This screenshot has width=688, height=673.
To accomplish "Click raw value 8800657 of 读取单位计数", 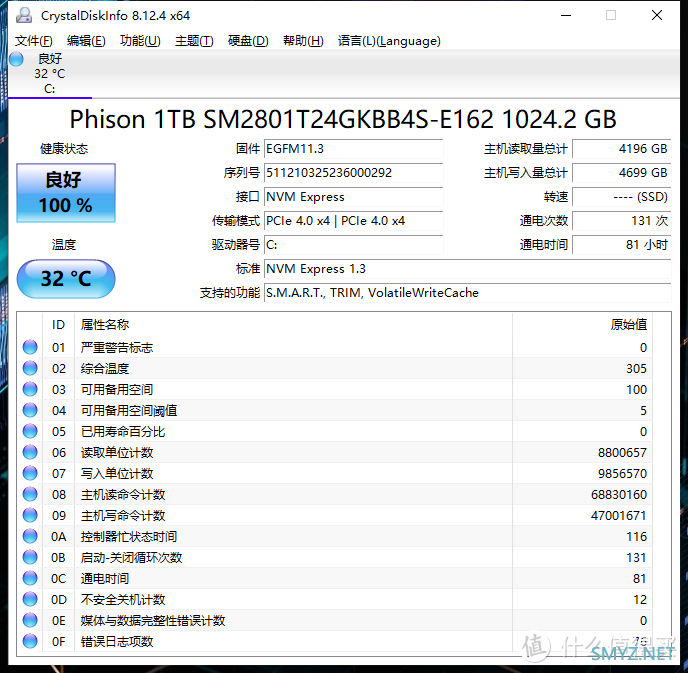I will [x=622, y=452].
